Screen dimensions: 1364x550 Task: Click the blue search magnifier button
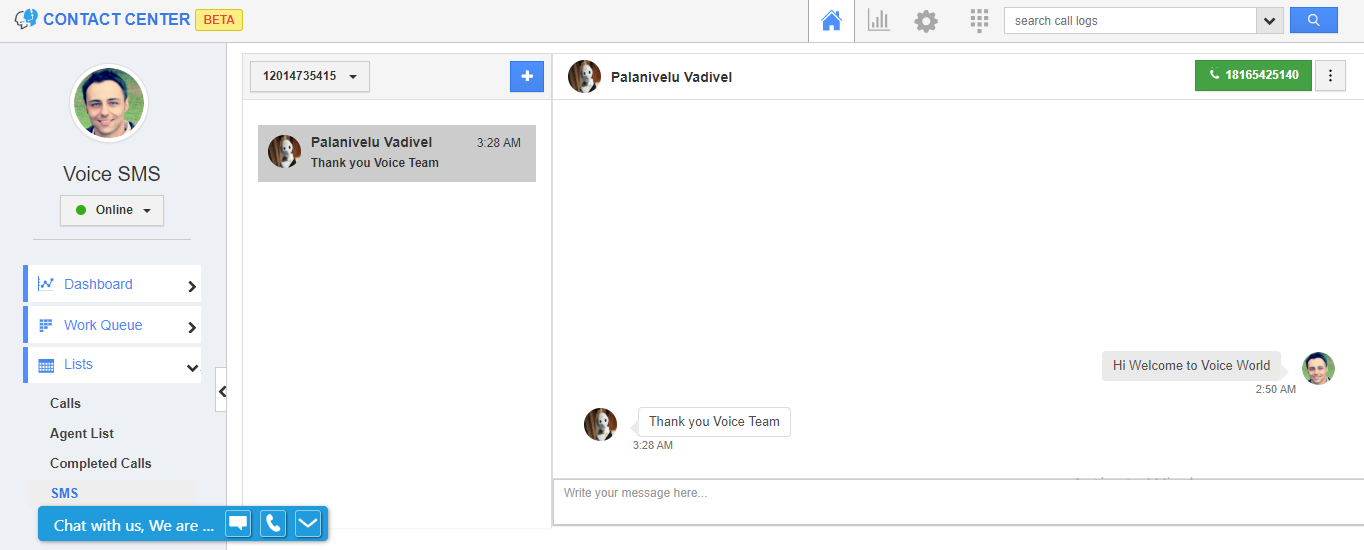point(1313,20)
